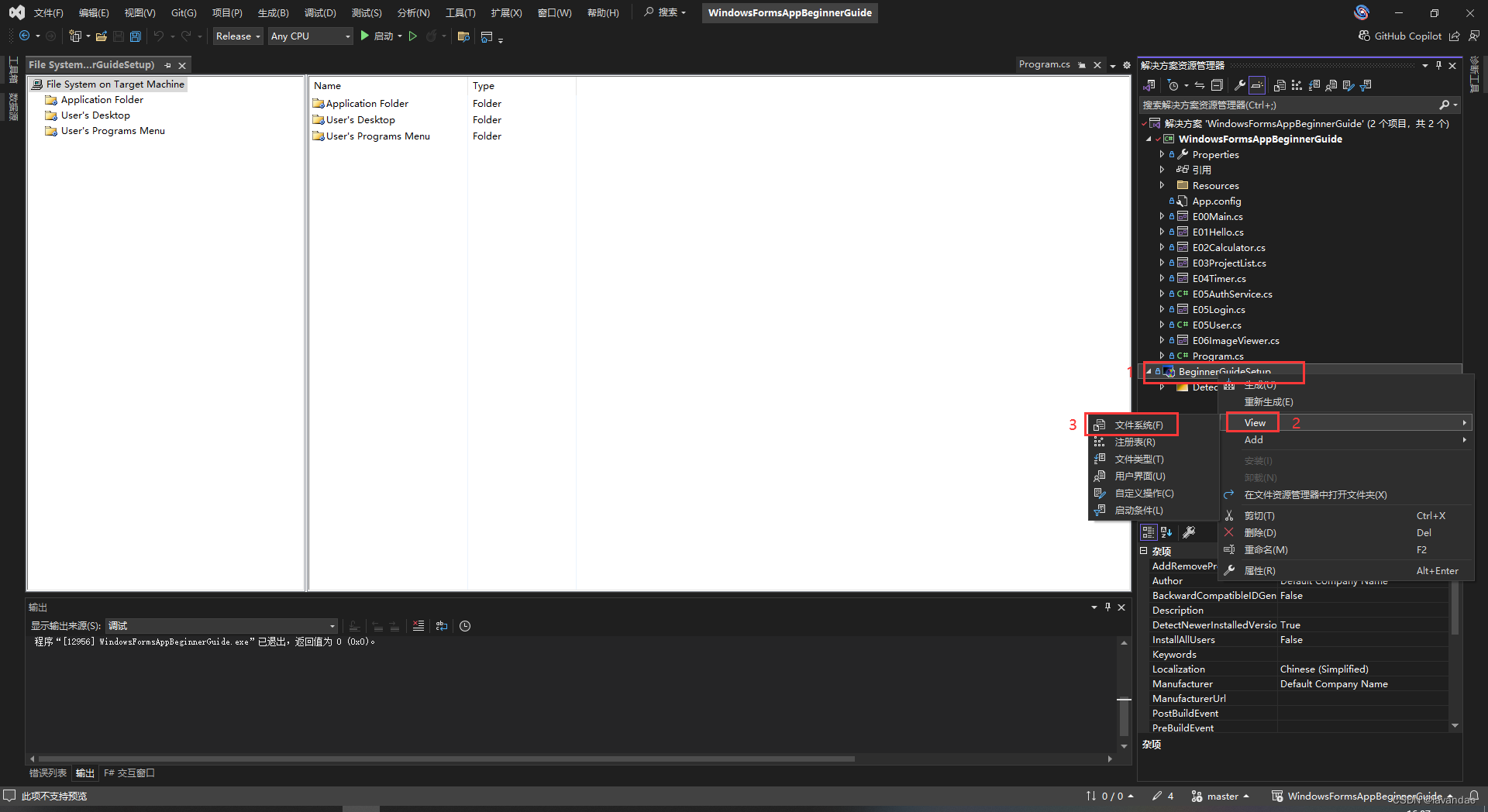Open the Release configuration dropdown

pyautogui.click(x=238, y=36)
